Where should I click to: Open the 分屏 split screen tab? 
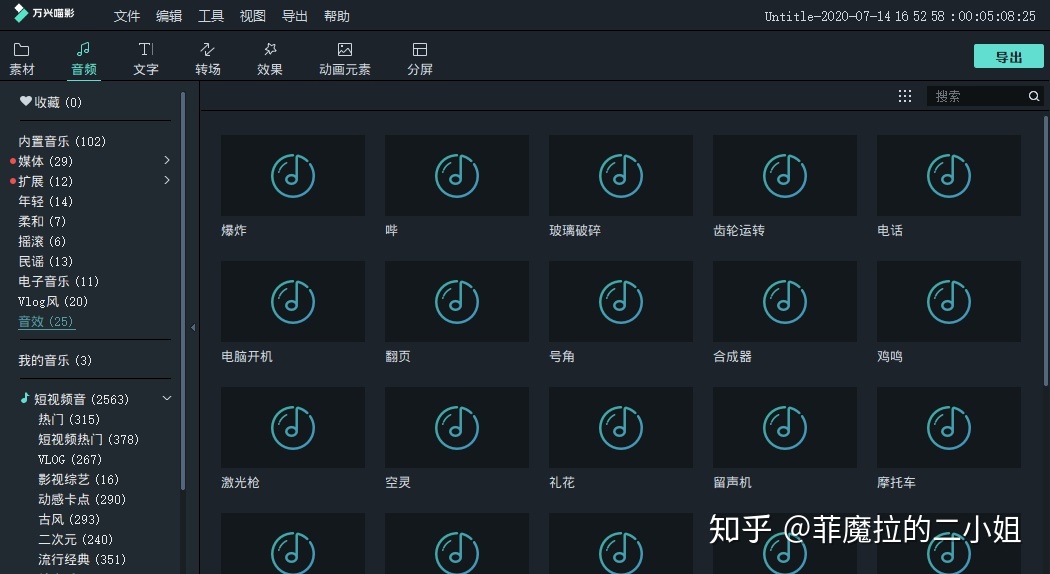(420, 59)
